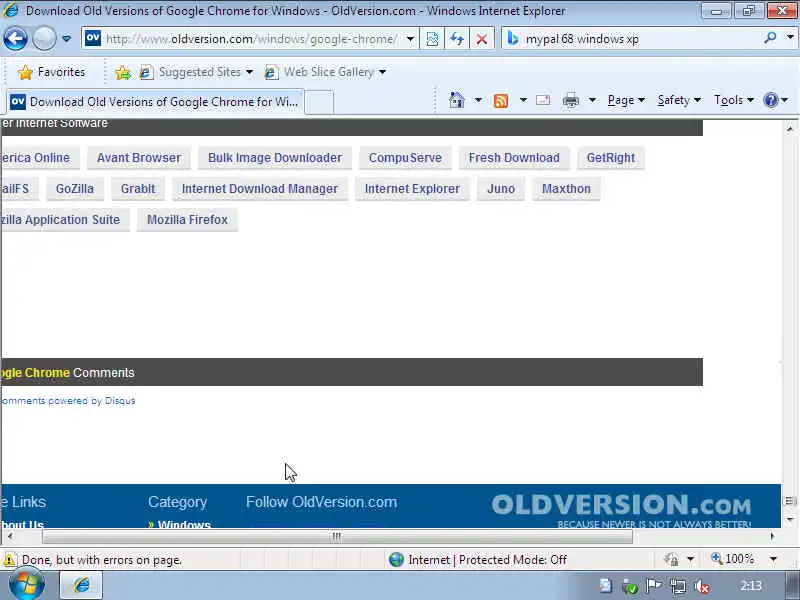Open Maxthon link
800x600 pixels.
point(566,189)
